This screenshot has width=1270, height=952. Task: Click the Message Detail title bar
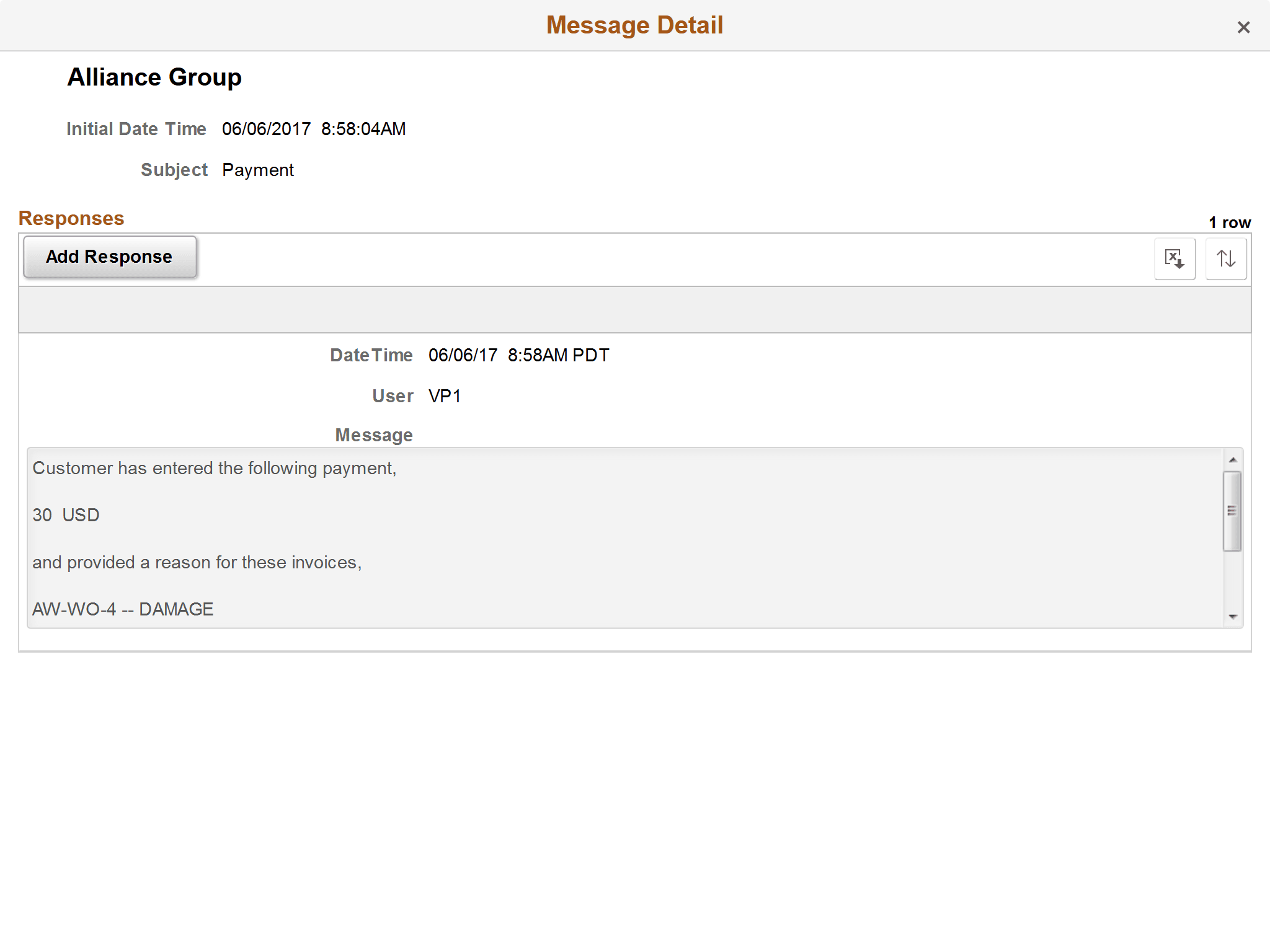634,25
